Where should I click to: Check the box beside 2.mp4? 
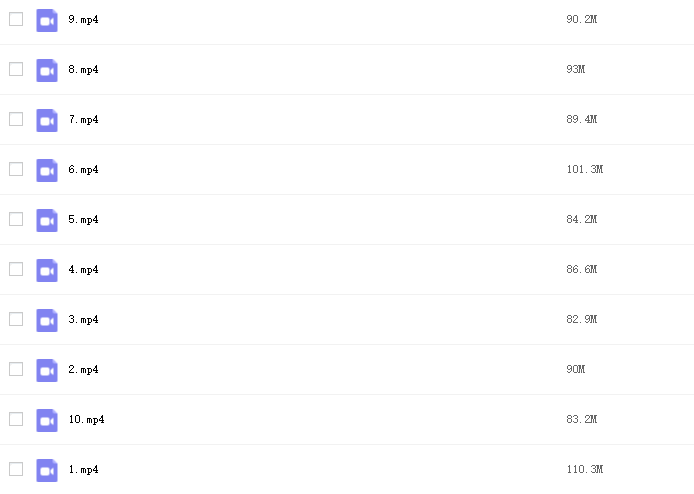point(16,369)
